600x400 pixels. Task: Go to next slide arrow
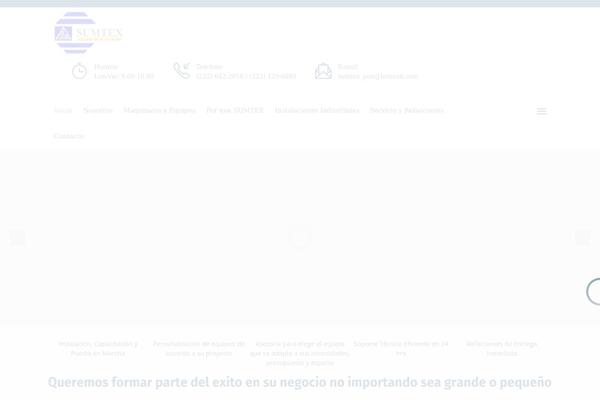click(583, 237)
